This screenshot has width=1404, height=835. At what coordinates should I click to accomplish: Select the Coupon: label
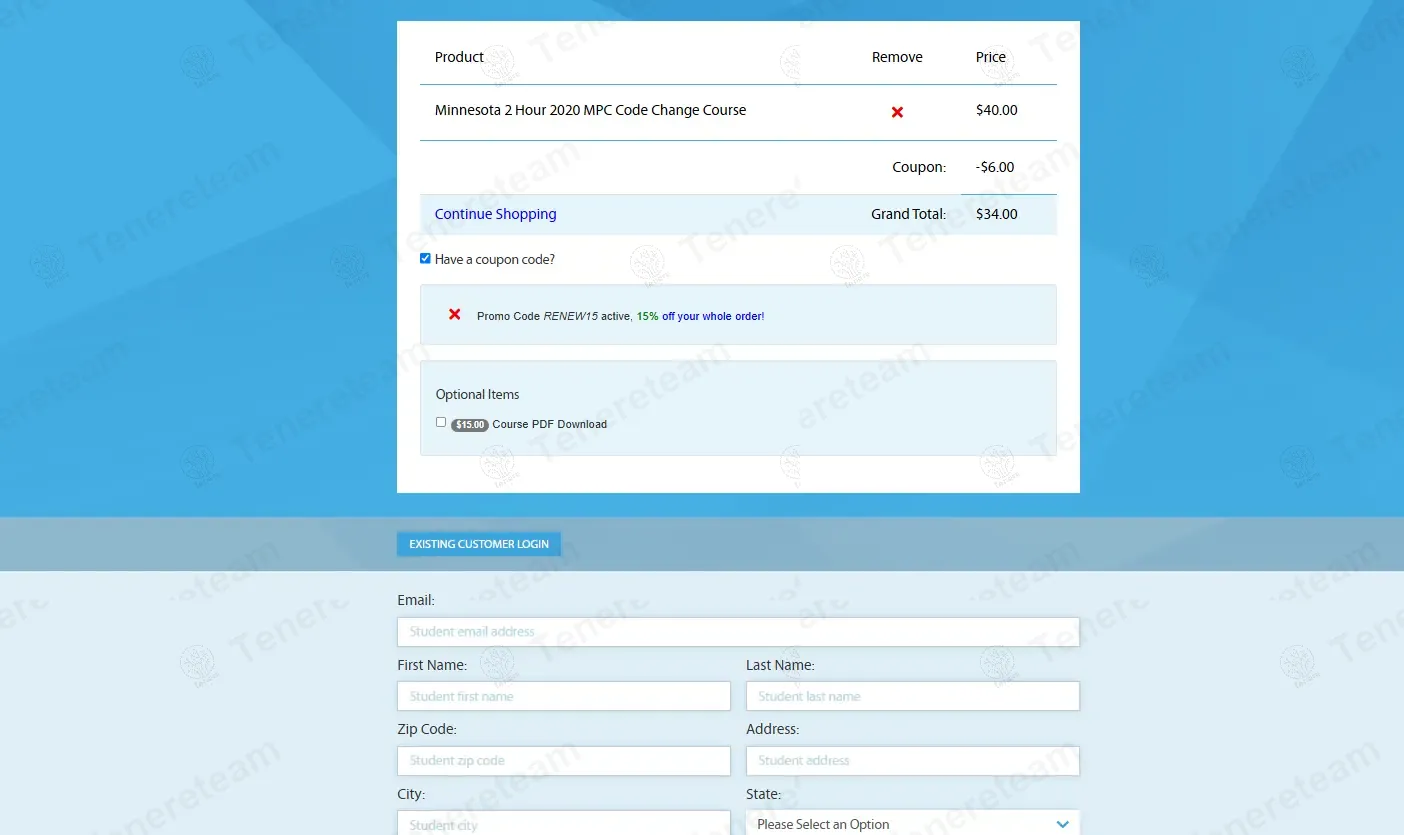919,167
